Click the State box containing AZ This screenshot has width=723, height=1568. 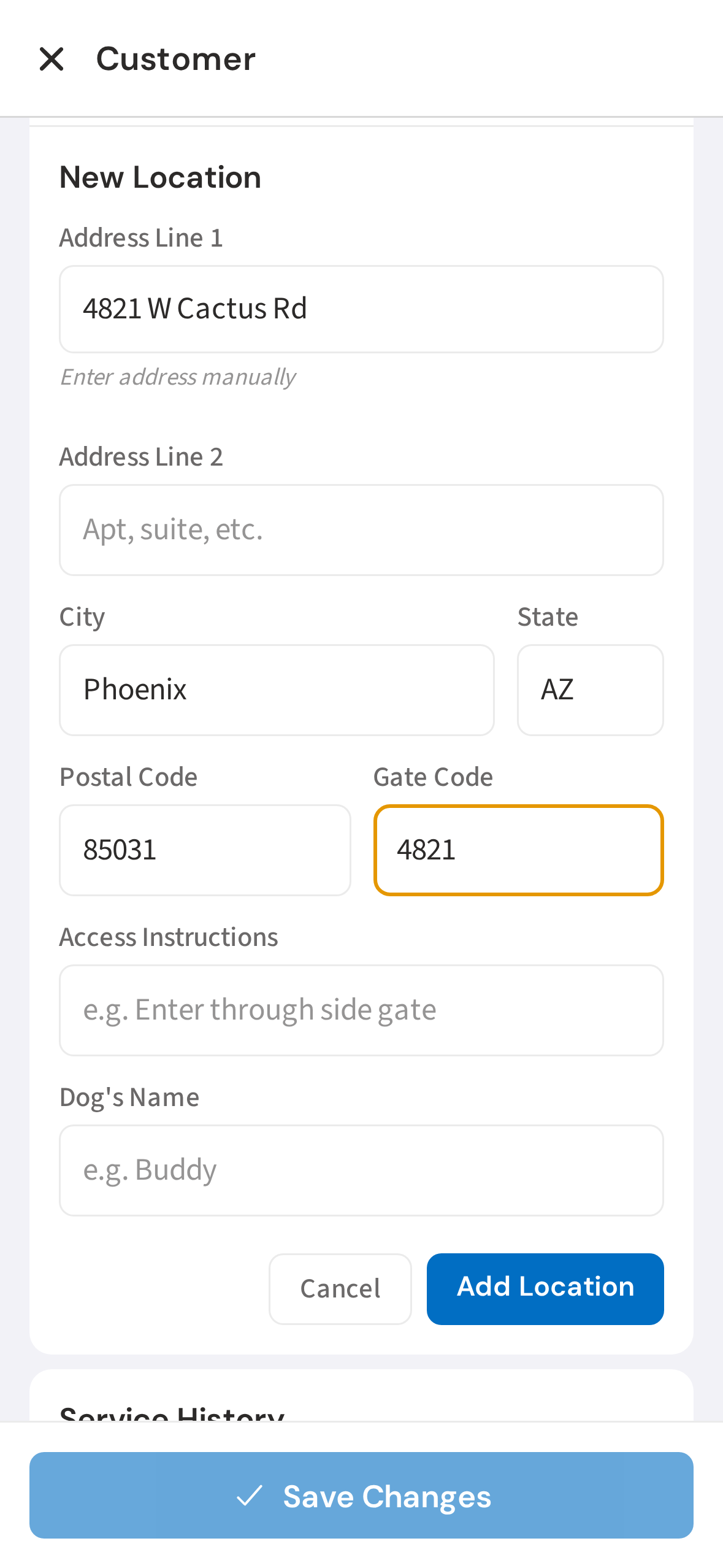tap(590, 690)
